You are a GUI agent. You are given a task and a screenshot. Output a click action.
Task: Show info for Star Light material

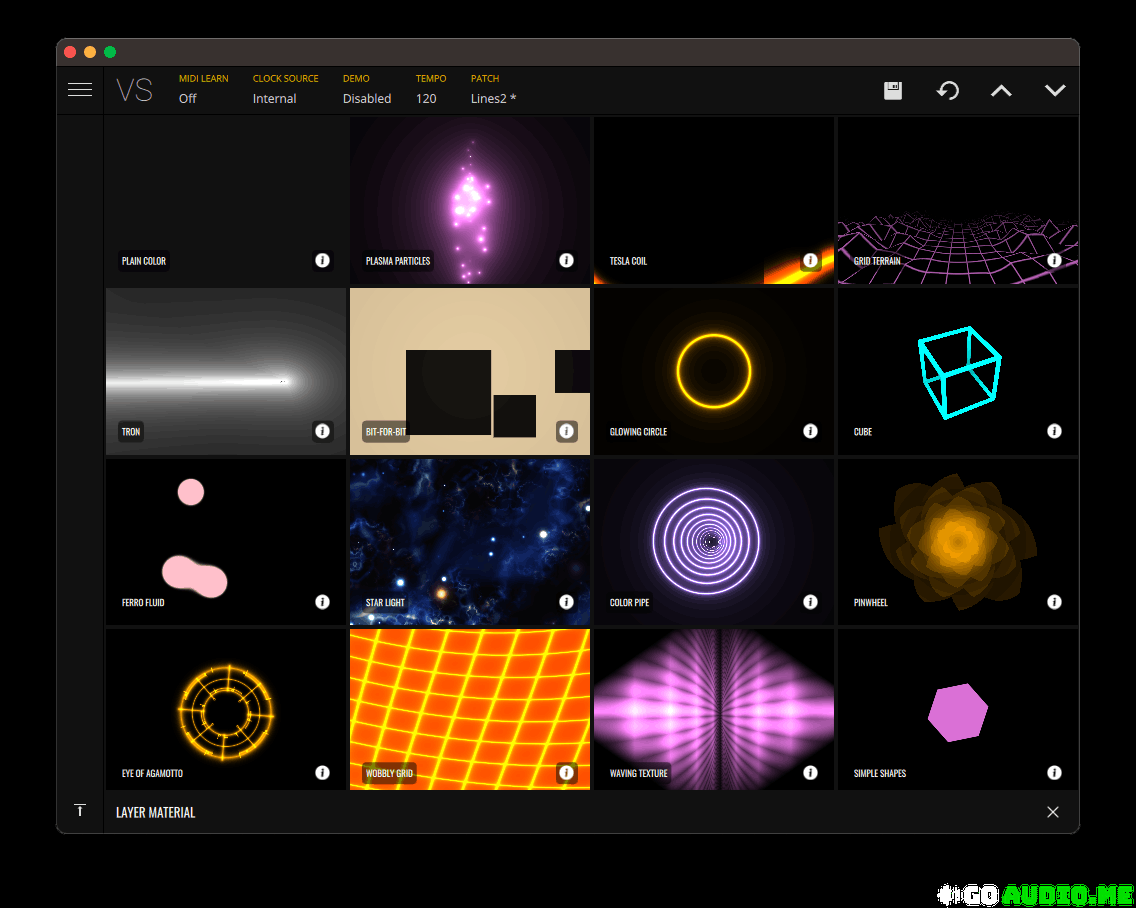(x=567, y=602)
